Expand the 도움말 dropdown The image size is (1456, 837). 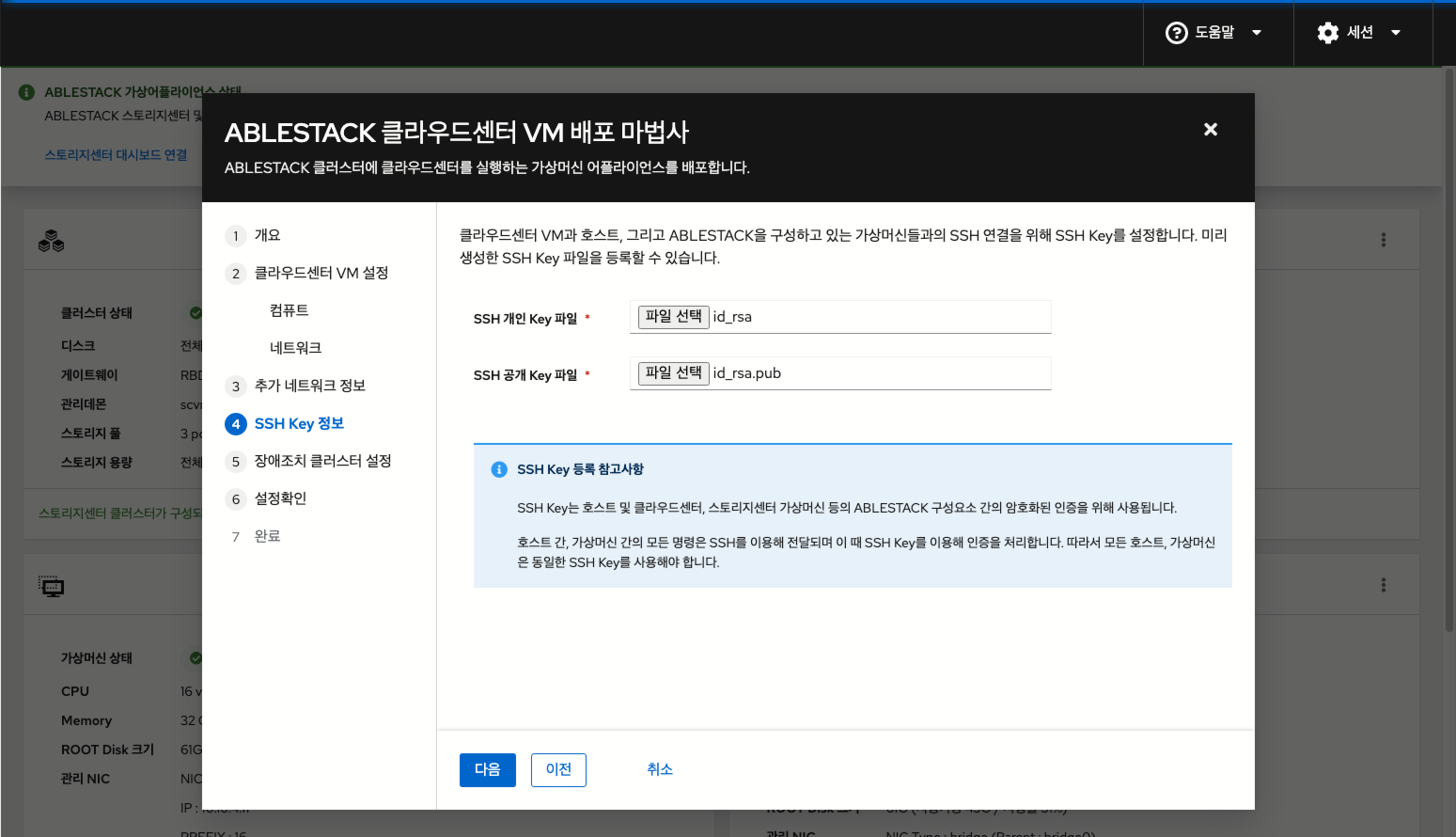point(1257,32)
